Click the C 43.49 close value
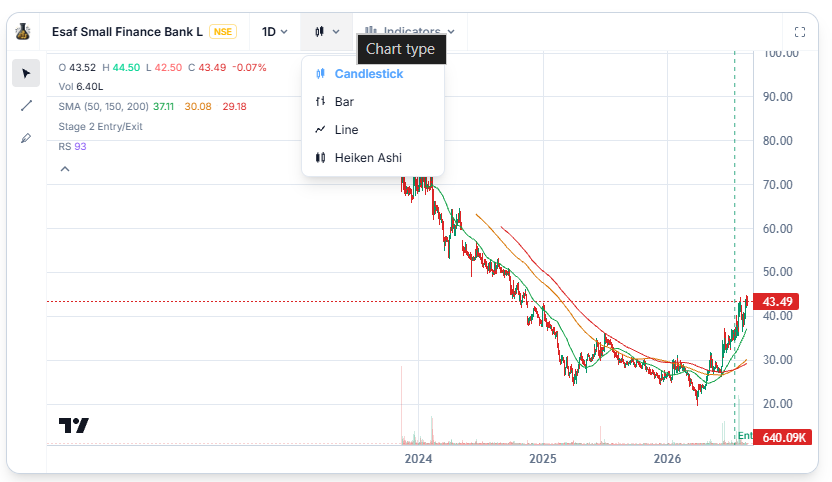 click(207, 67)
